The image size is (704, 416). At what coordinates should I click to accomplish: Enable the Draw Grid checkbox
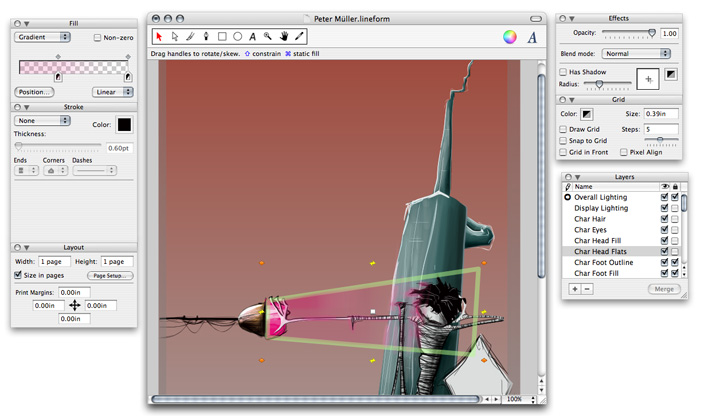click(x=563, y=129)
